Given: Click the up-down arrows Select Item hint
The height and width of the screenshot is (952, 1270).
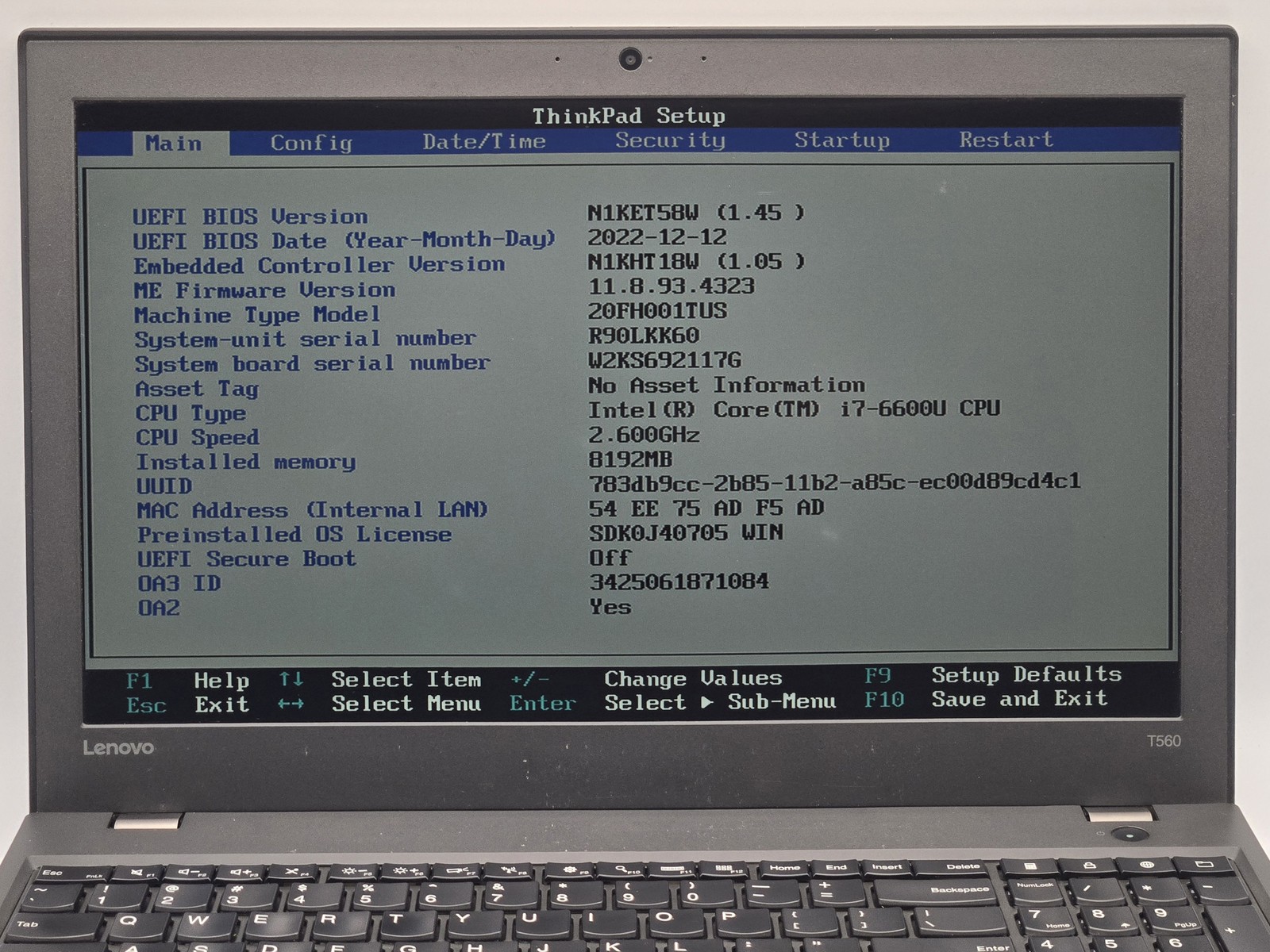Looking at the screenshot, I should pos(380,679).
